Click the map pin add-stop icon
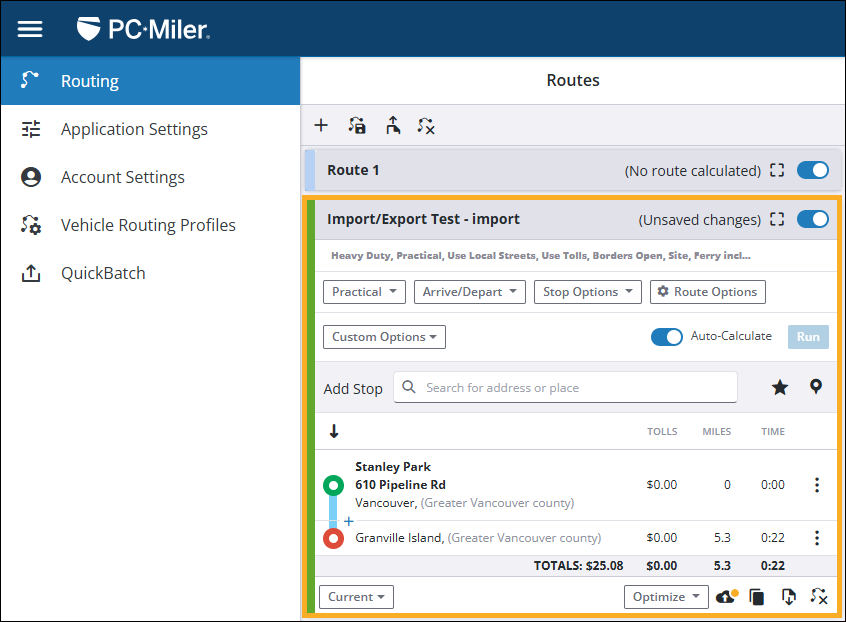Image resolution: width=846 pixels, height=622 pixels. point(816,386)
